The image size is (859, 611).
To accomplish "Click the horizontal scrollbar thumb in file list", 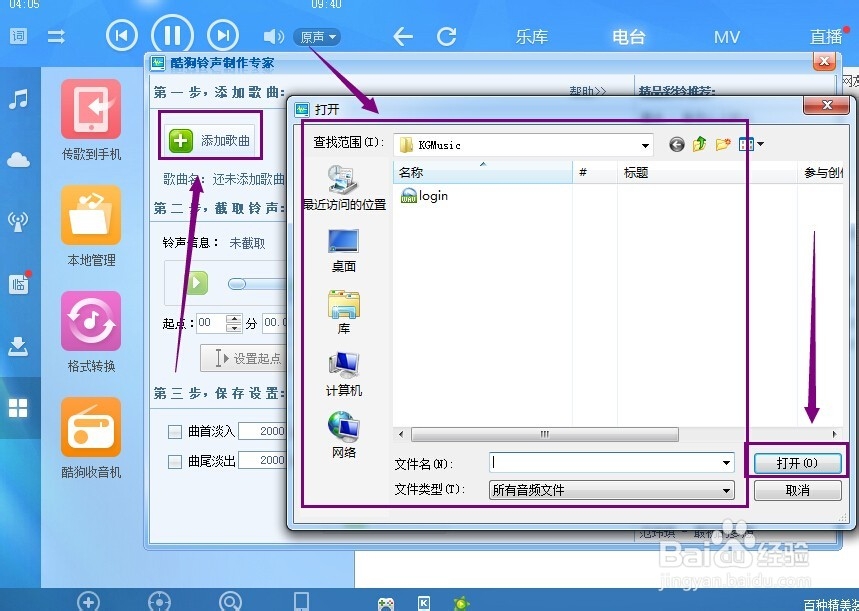I will pos(545,434).
